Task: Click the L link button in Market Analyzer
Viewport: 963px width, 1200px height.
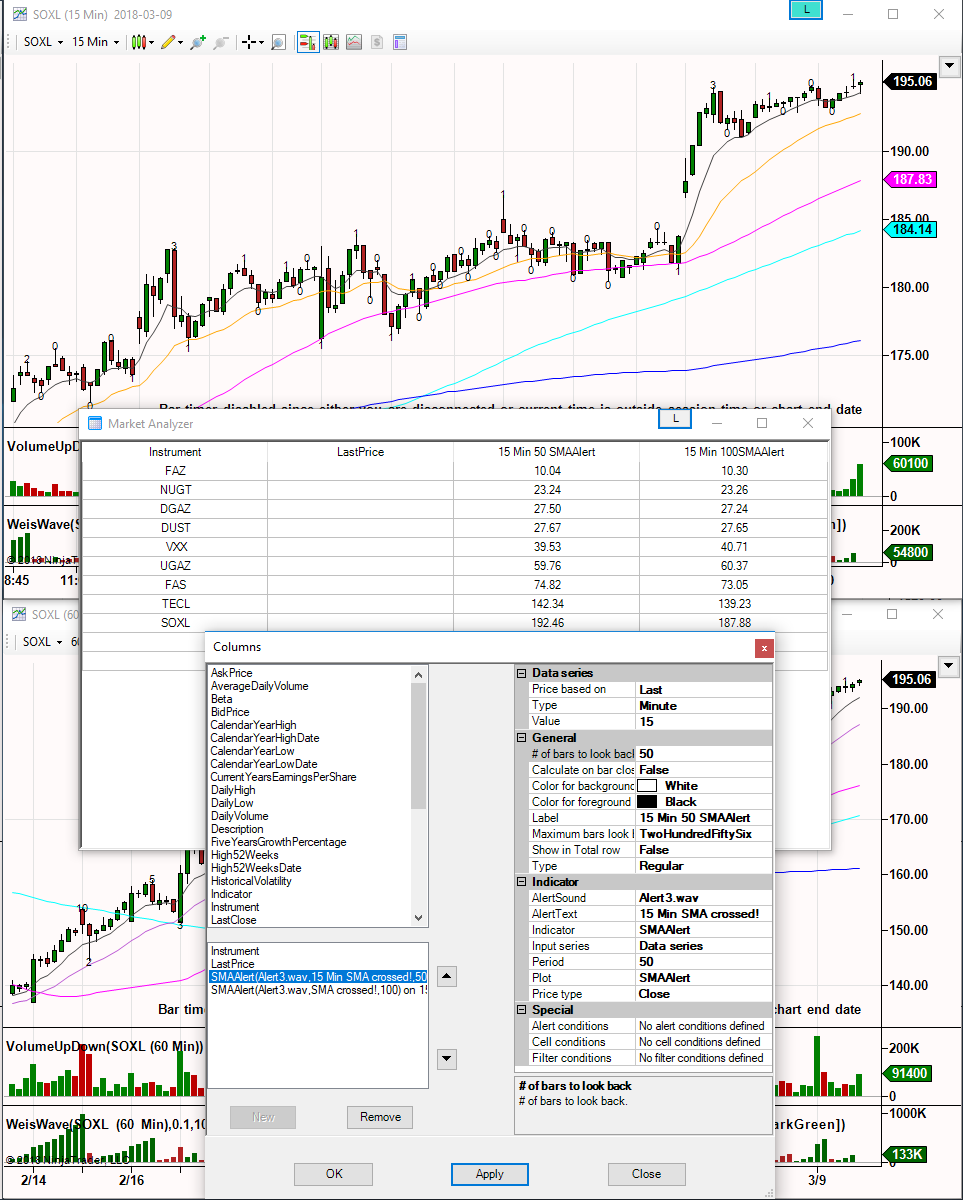Action: point(675,420)
